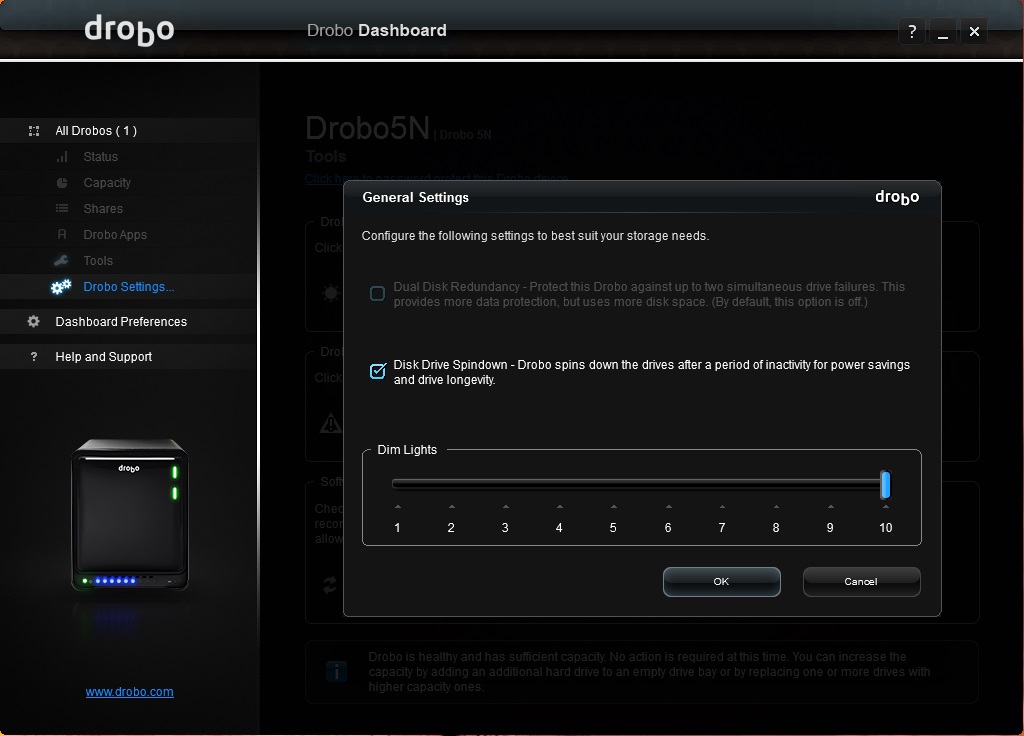Click the Dual Disk Redundancy description text
This screenshot has width=1024, height=736.
click(649, 294)
